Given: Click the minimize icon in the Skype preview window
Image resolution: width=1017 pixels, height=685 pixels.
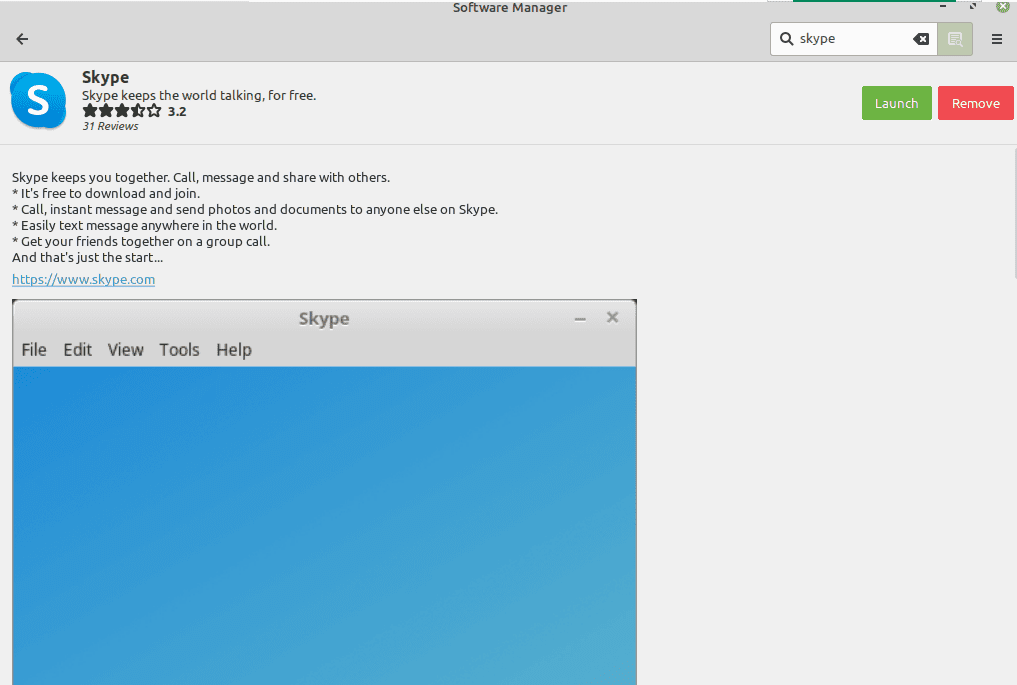Looking at the screenshot, I should pos(580,318).
